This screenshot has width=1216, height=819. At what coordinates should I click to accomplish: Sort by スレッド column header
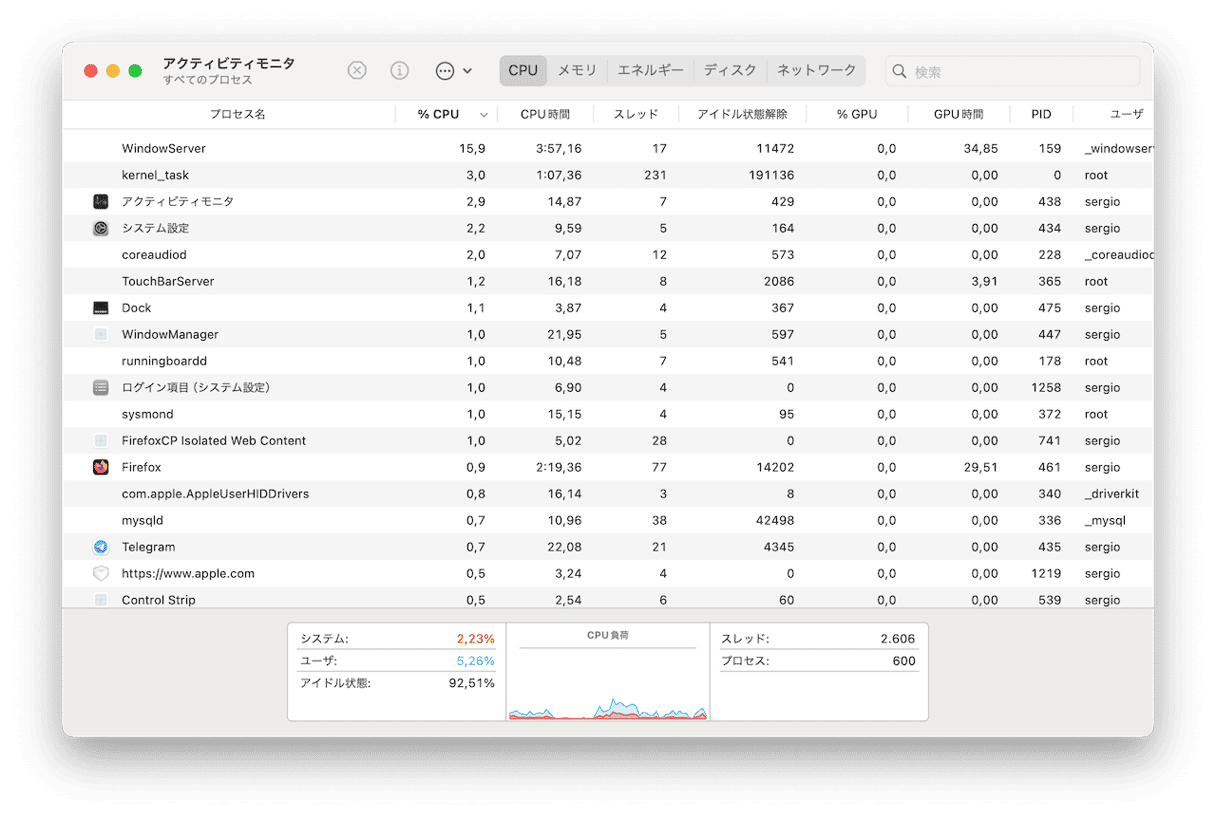635,115
